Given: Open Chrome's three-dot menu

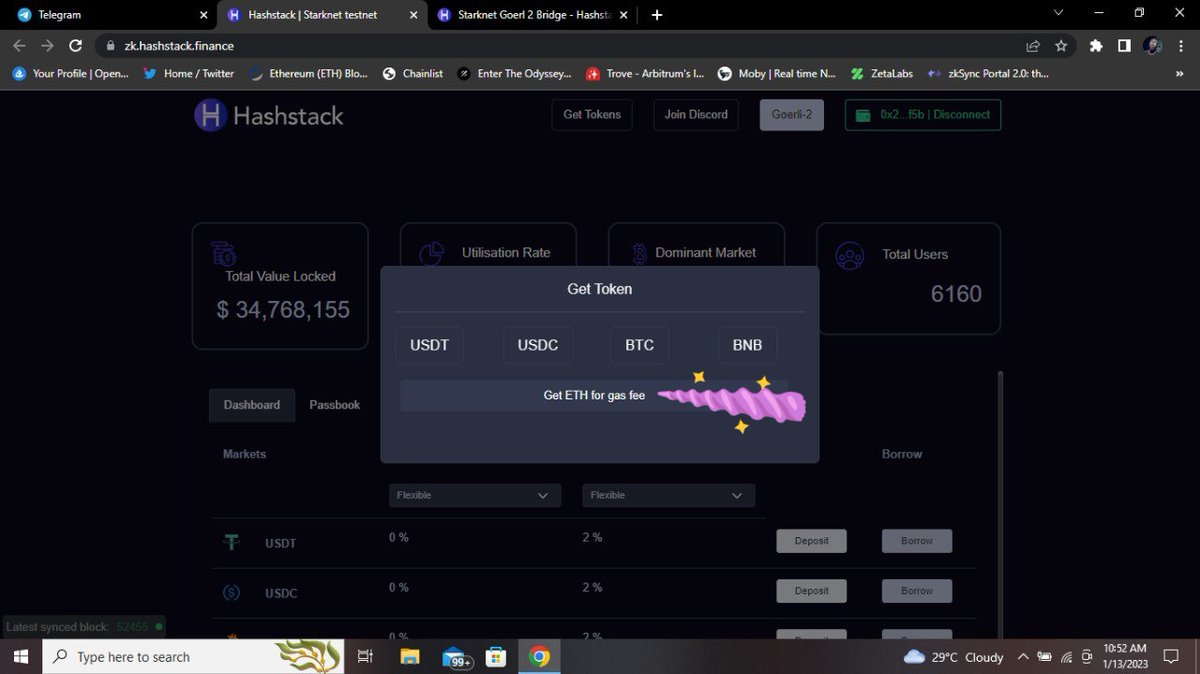Looking at the screenshot, I should point(1181,46).
